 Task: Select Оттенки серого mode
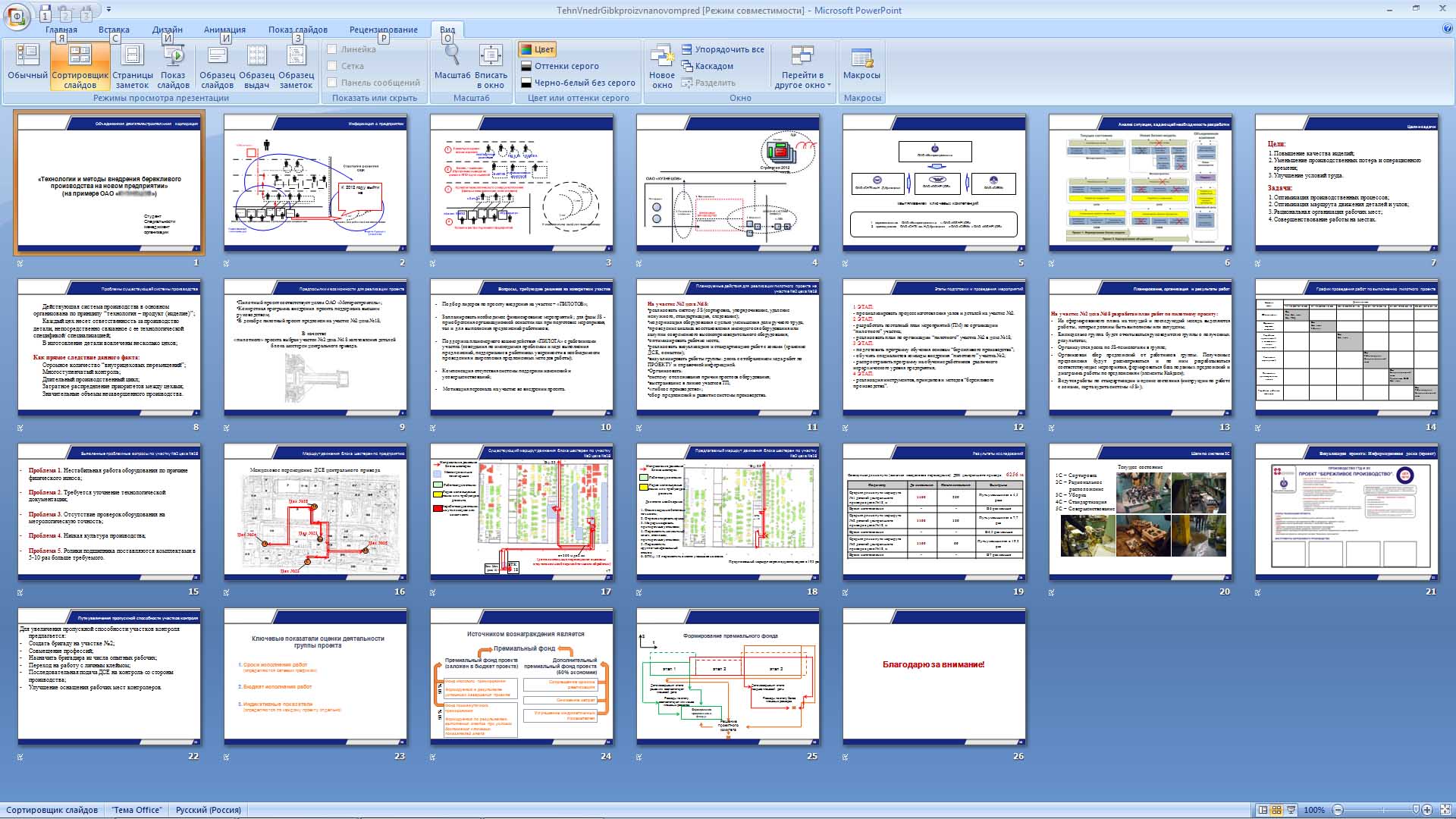[x=566, y=66]
